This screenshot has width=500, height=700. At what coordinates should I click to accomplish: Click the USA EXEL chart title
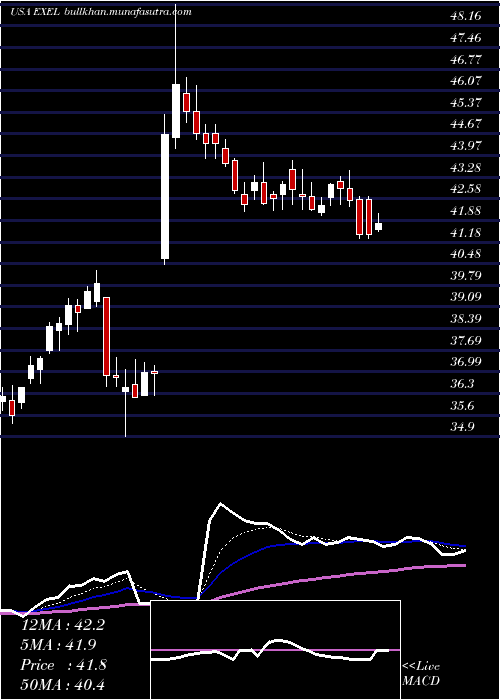click(x=33, y=12)
